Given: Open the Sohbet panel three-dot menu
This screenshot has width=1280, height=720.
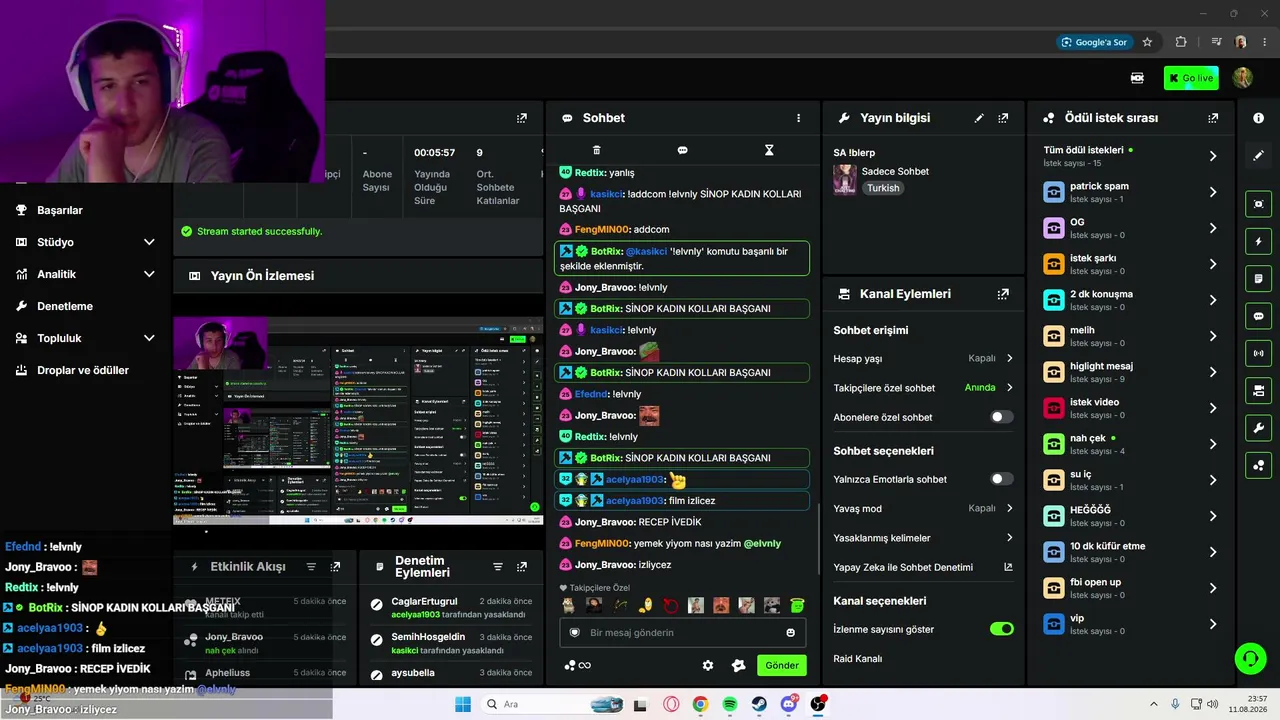Looking at the screenshot, I should 798,118.
